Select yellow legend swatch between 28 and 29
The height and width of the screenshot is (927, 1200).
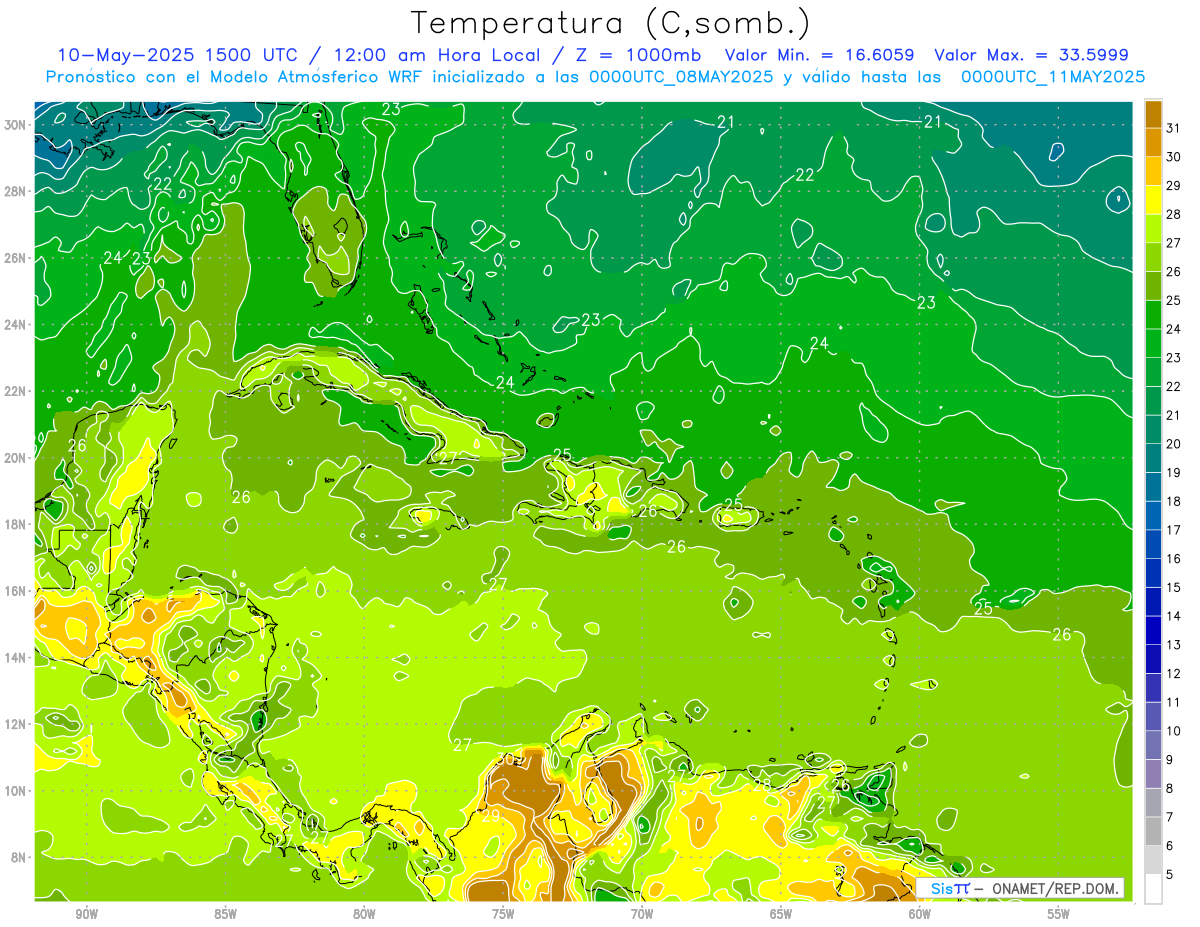1153,200
